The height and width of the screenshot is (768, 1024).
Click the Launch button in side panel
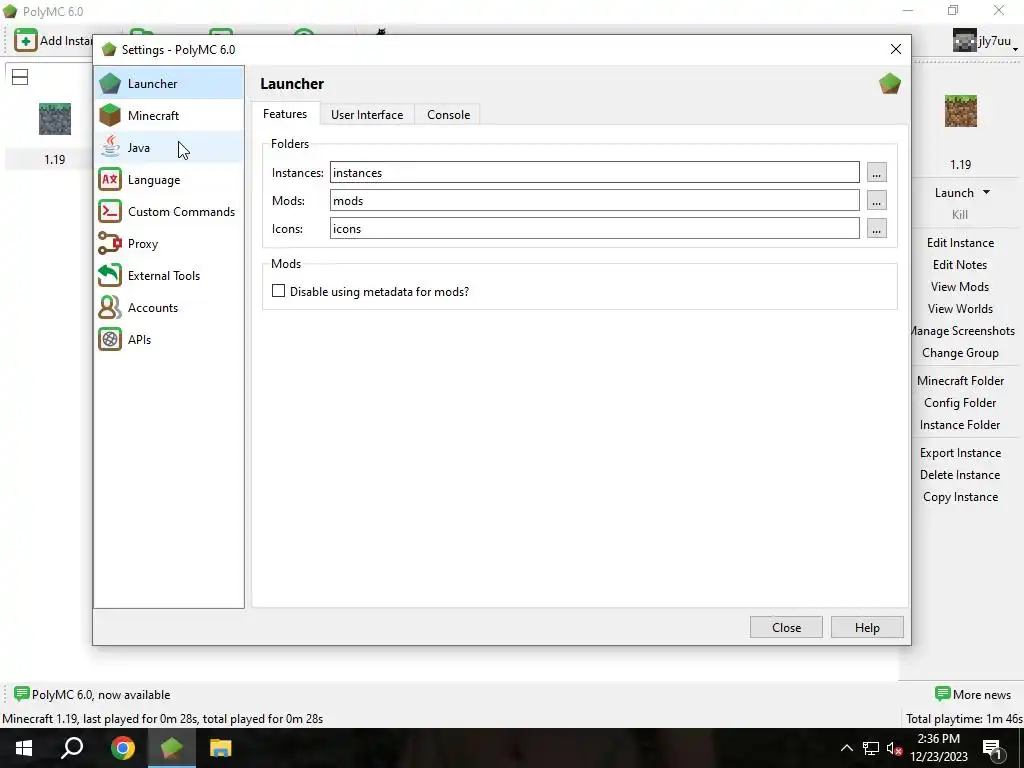[x=954, y=193]
